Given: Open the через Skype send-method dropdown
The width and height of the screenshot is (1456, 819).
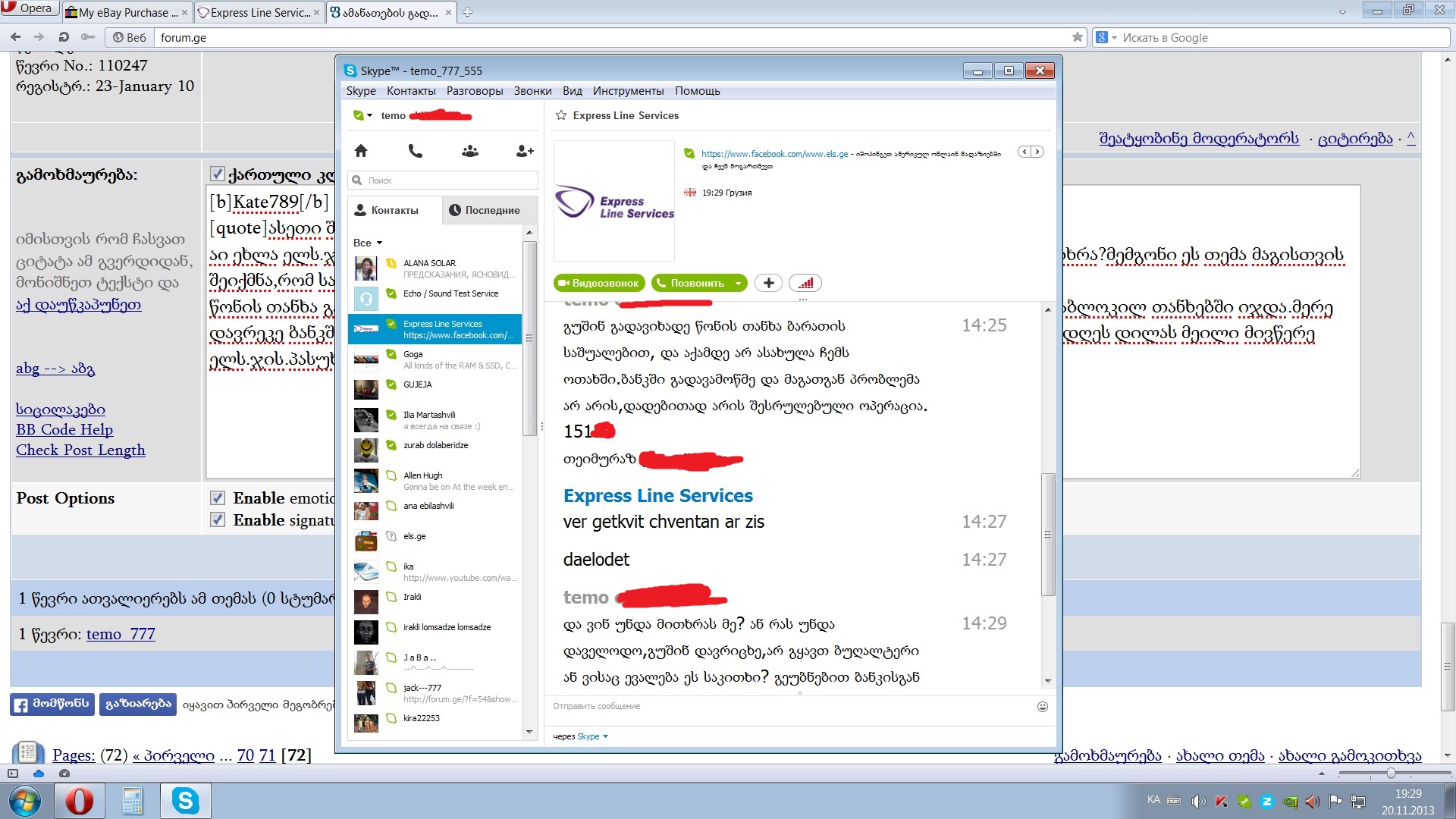Looking at the screenshot, I should coord(605,736).
